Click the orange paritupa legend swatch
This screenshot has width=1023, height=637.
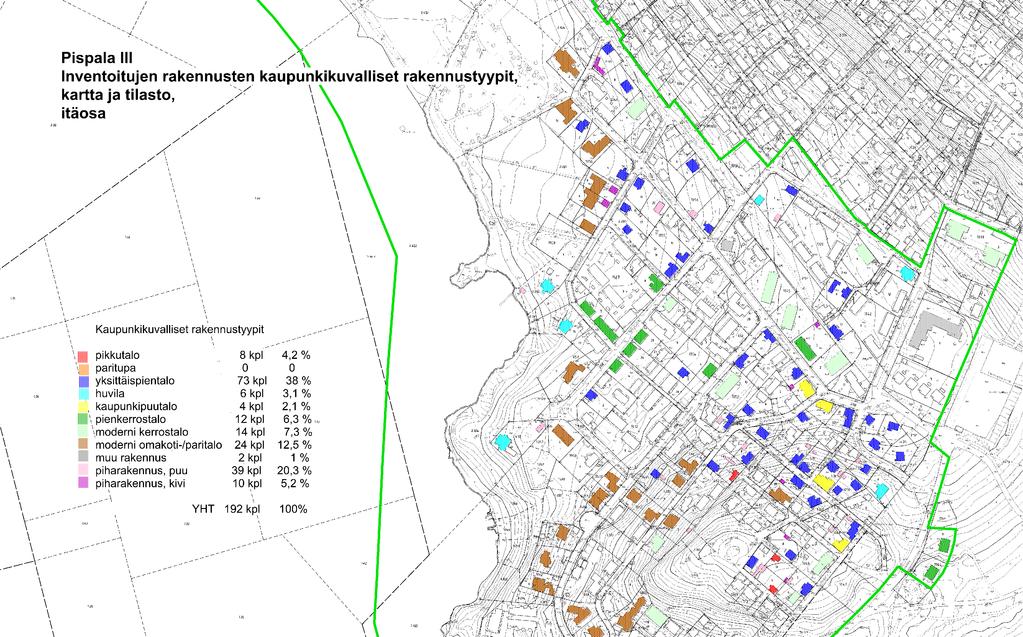pyautogui.click(x=82, y=369)
